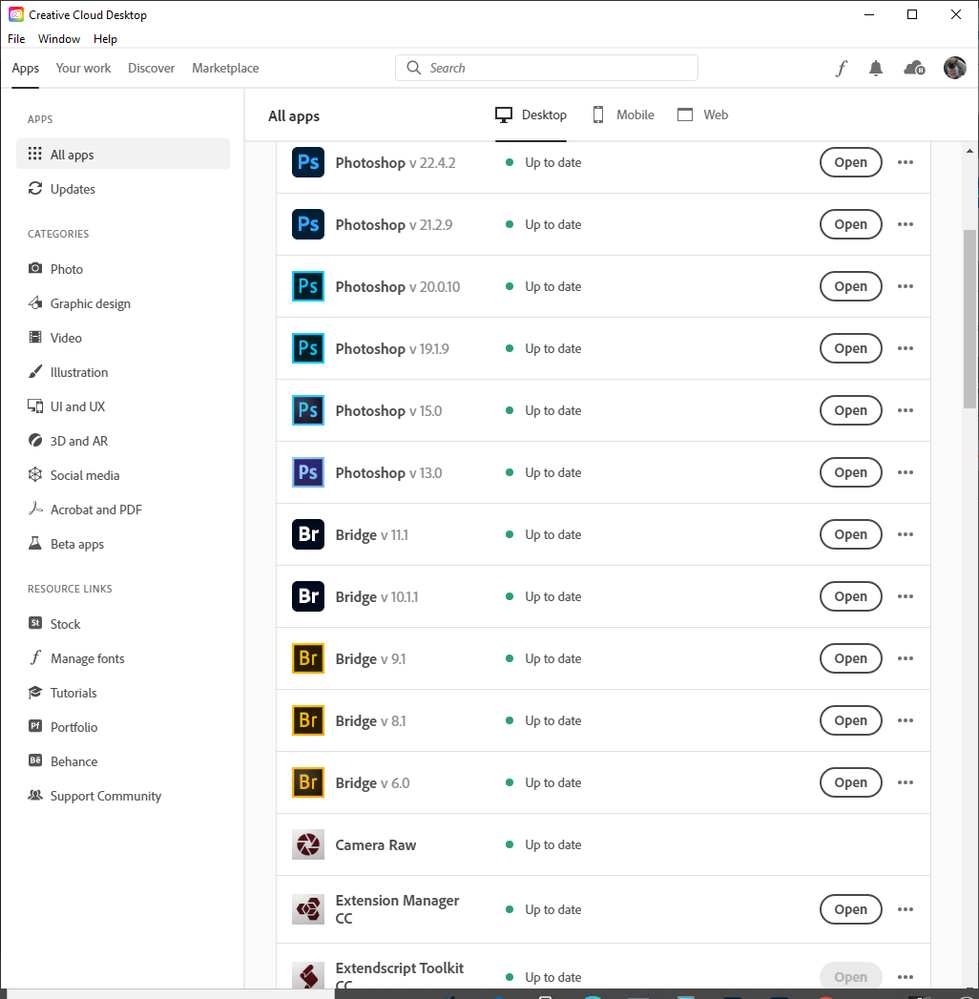Screen dimensions: 979x999
Task: Open Manage fonts link
Action: pos(76,658)
